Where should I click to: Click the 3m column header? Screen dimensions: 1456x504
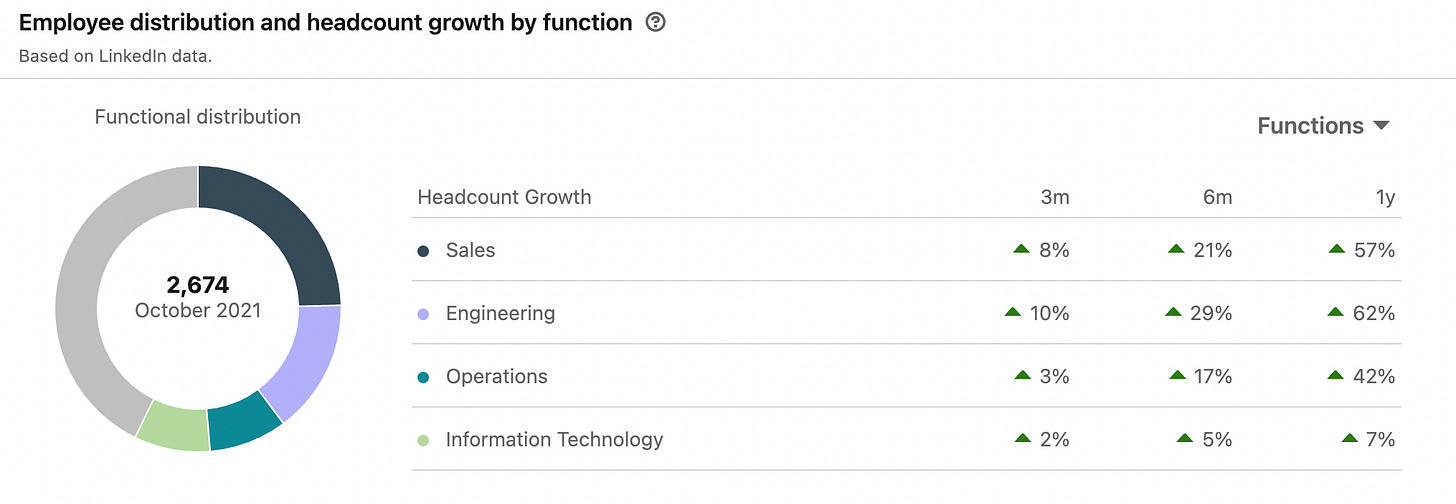coord(1055,198)
